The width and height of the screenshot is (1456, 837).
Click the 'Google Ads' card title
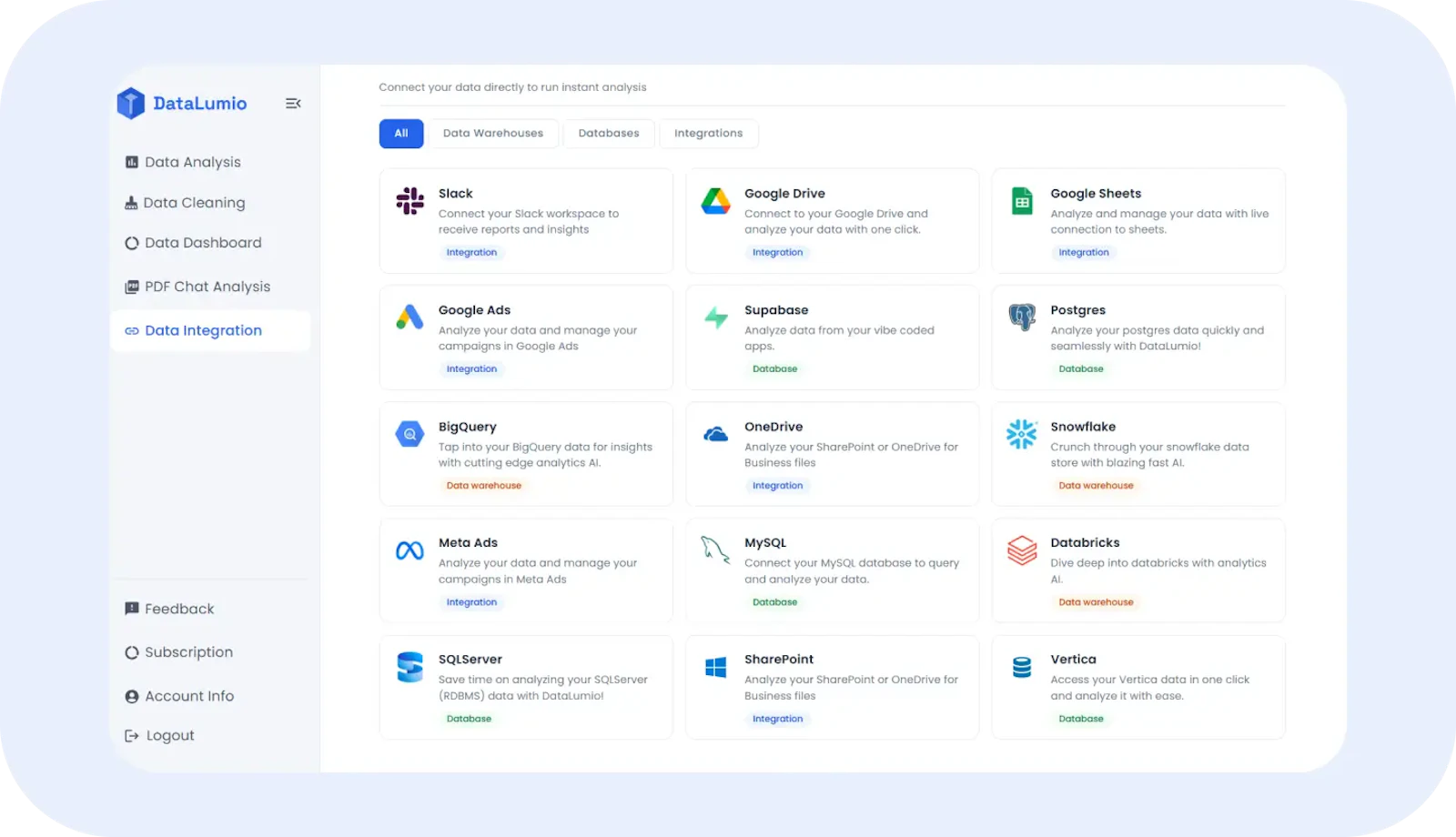coord(474,310)
